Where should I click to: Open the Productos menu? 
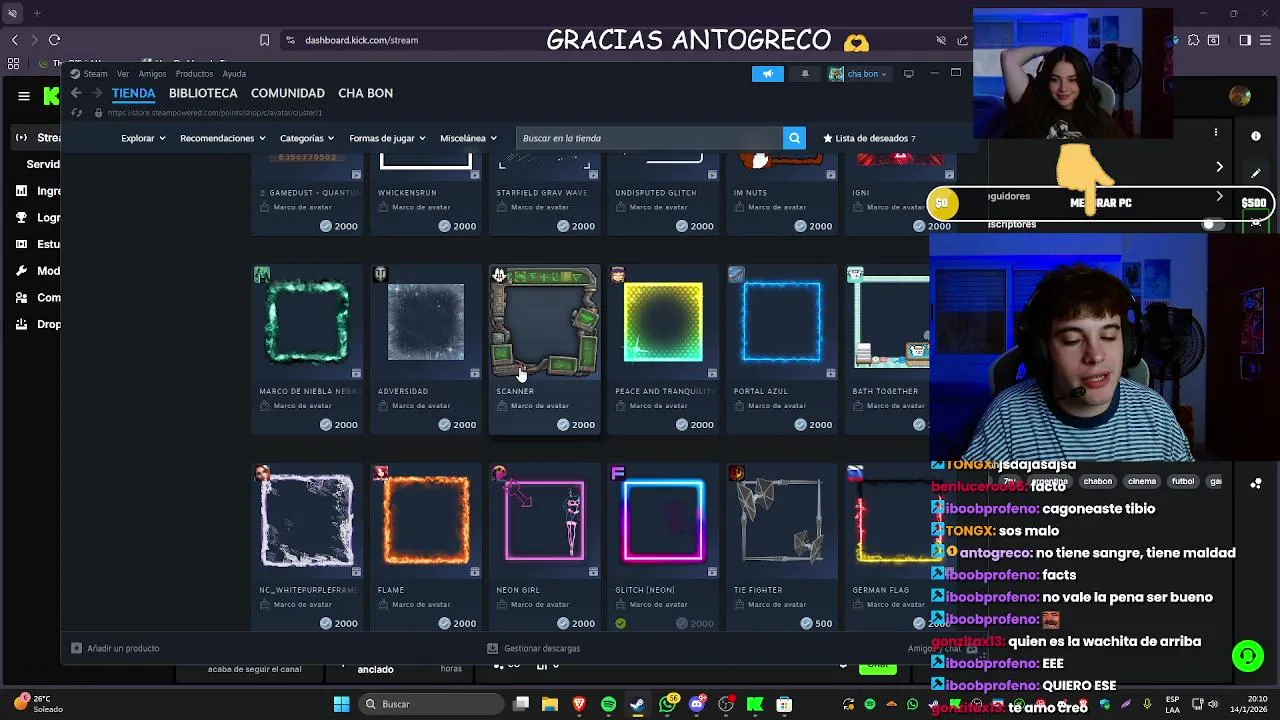click(194, 73)
